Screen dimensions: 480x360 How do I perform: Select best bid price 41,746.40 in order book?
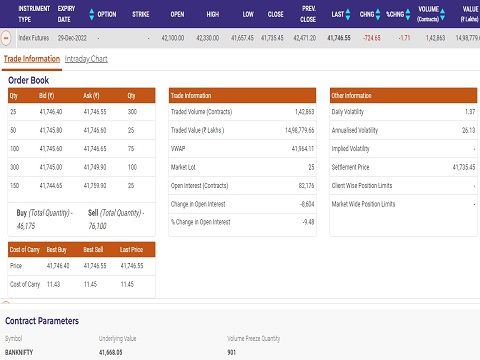click(x=51, y=112)
